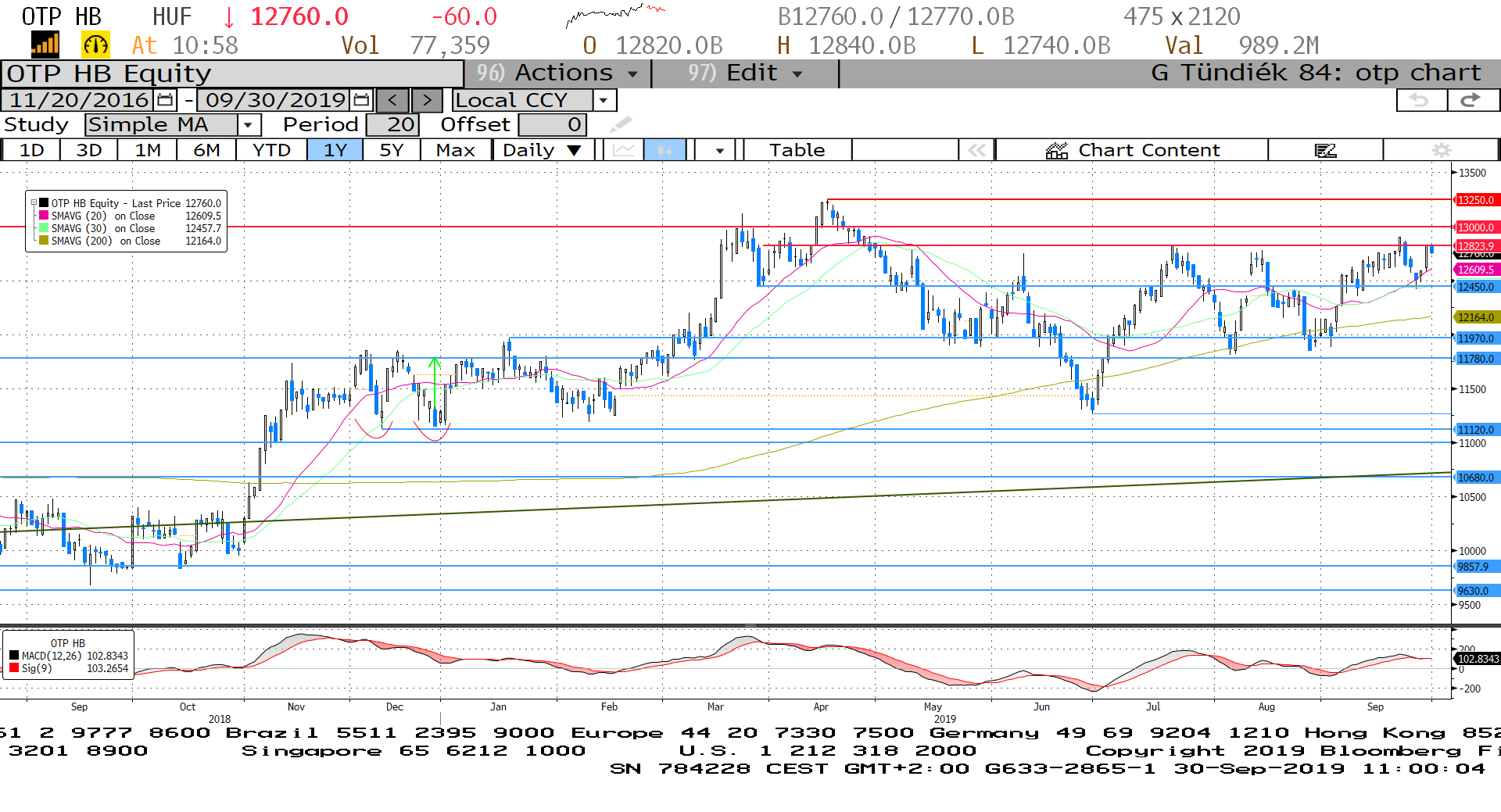Open the start date calendar picker
Image resolution: width=1501 pixels, height=812 pixels.
click(x=165, y=100)
